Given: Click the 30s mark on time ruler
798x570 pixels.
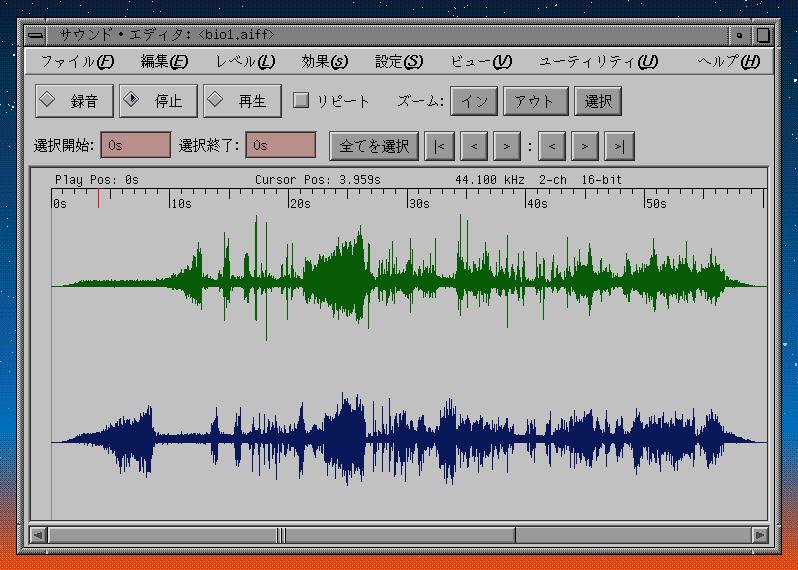Looking at the screenshot, I should coord(419,204).
